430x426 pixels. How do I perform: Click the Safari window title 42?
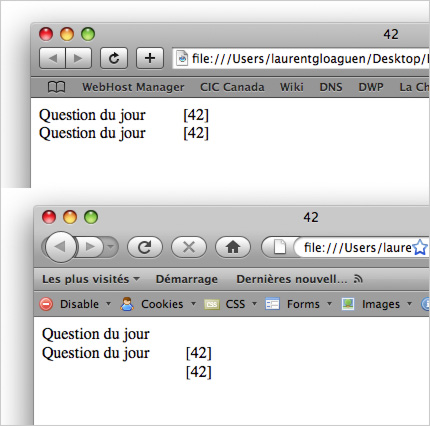tap(391, 34)
